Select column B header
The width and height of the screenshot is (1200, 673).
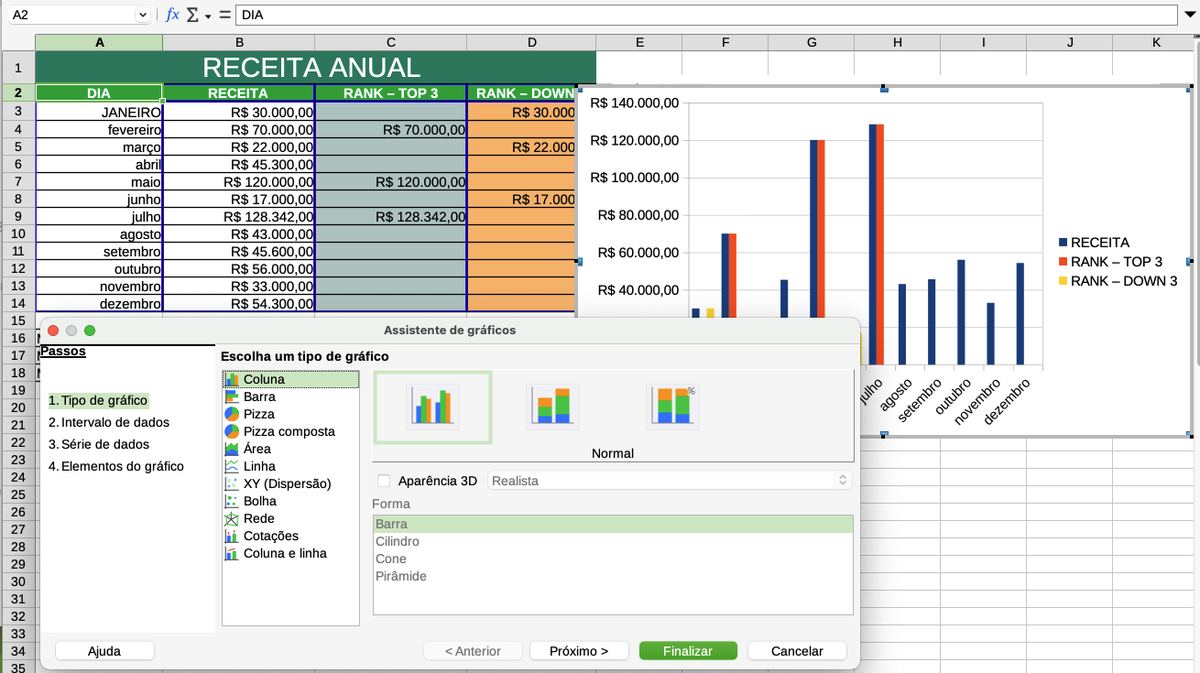pyautogui.click(x=239, y=42)
